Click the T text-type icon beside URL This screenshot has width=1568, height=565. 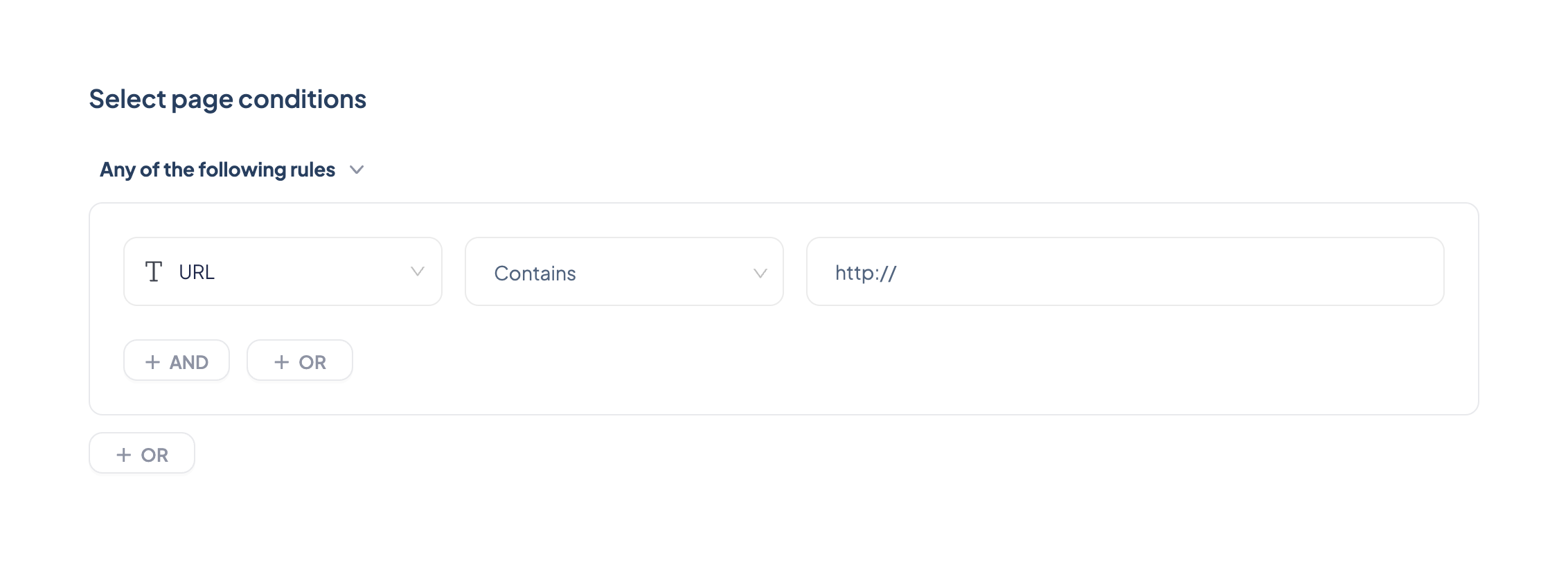153,271
